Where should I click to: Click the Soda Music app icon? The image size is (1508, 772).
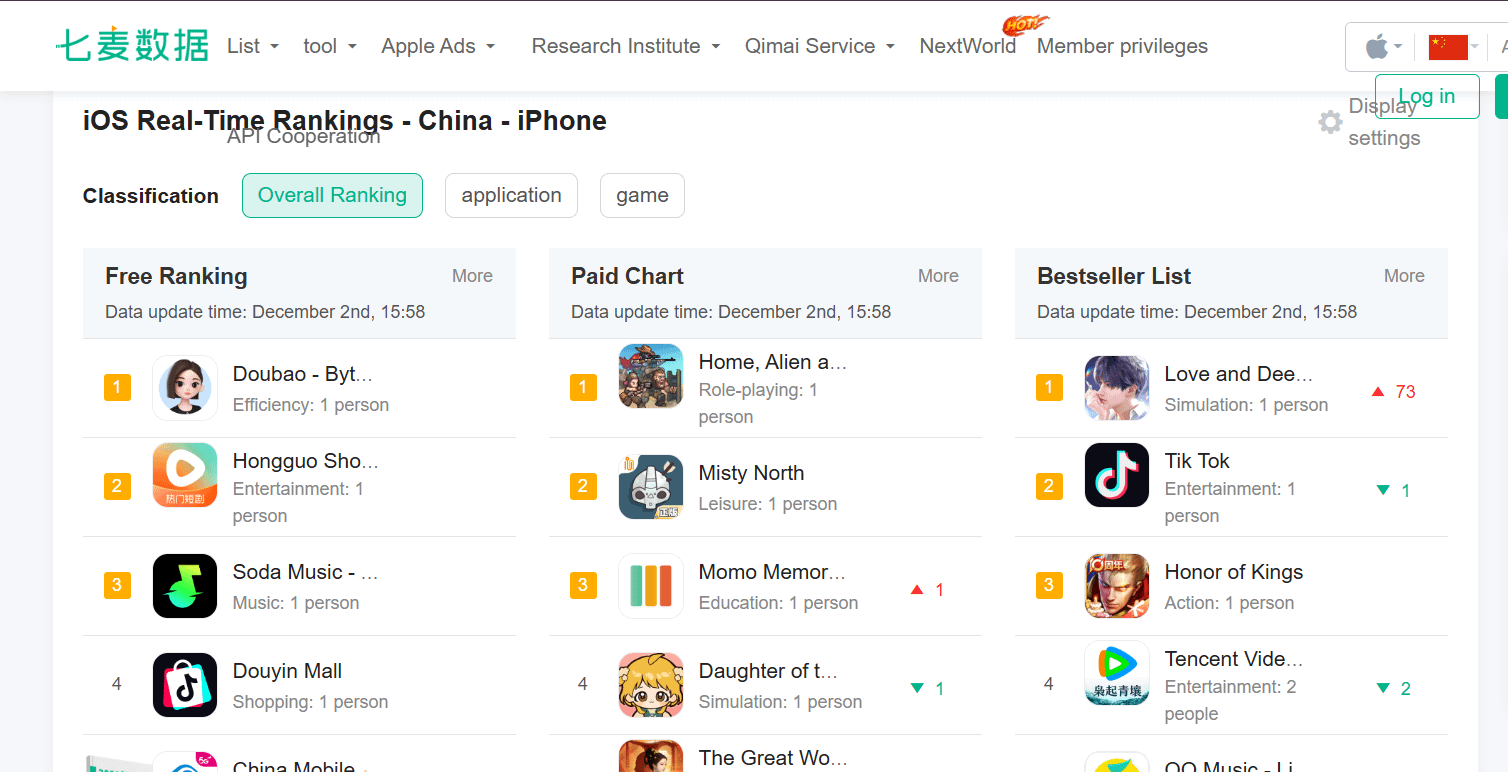[x=185, y=586]
